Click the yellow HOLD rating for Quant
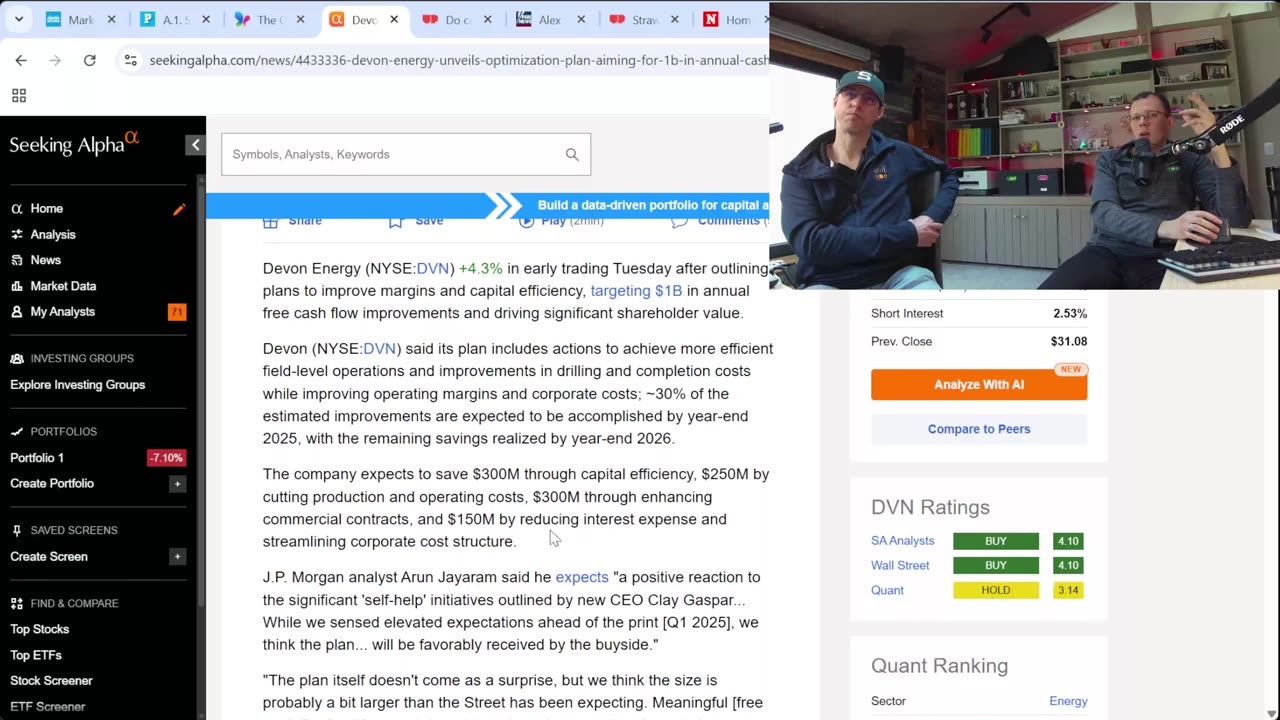Viewport: 1280px width, 720px height. [x=996, y=591]
